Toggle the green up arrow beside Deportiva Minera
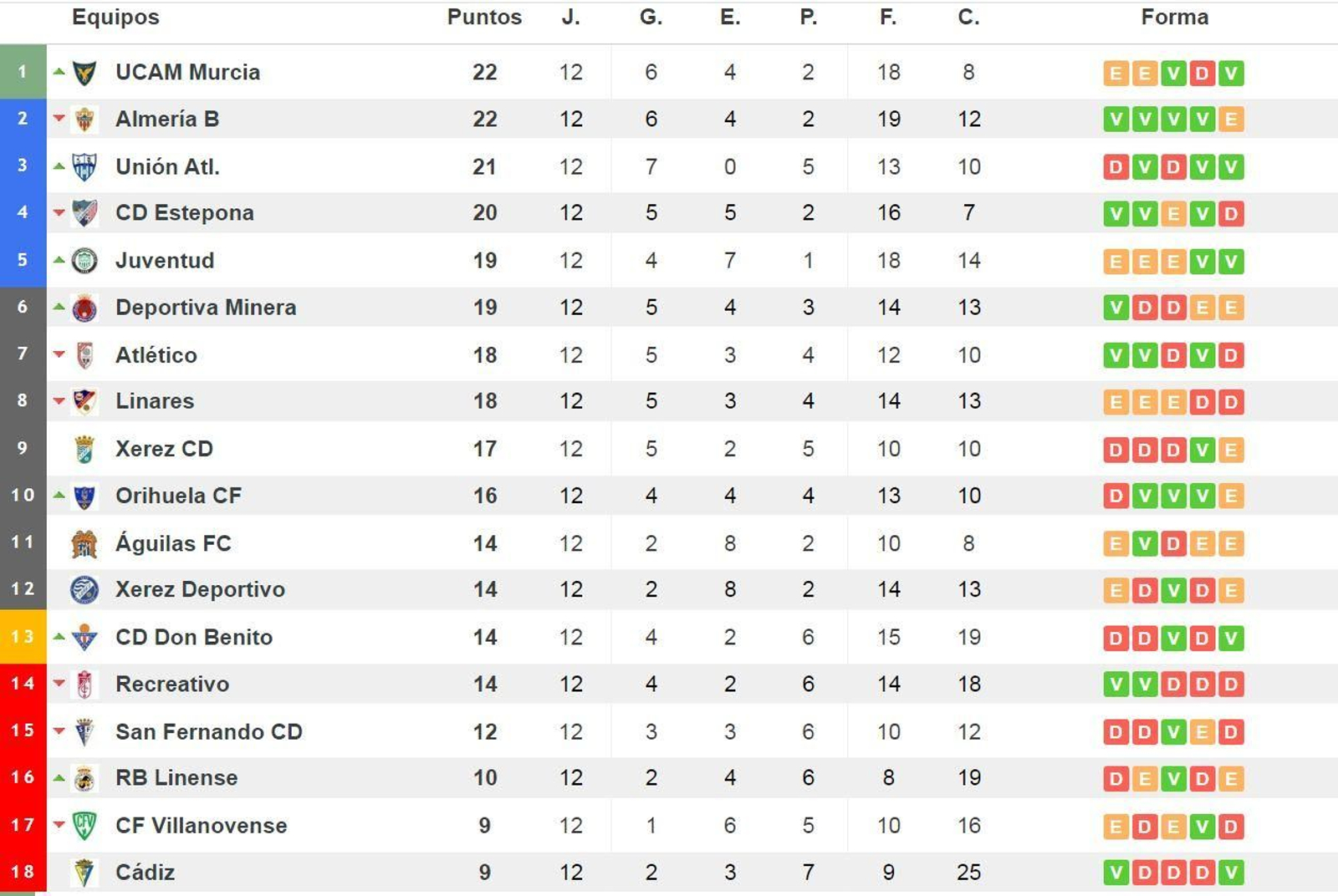Screen dimensions: 1338x896 (59, 308)
